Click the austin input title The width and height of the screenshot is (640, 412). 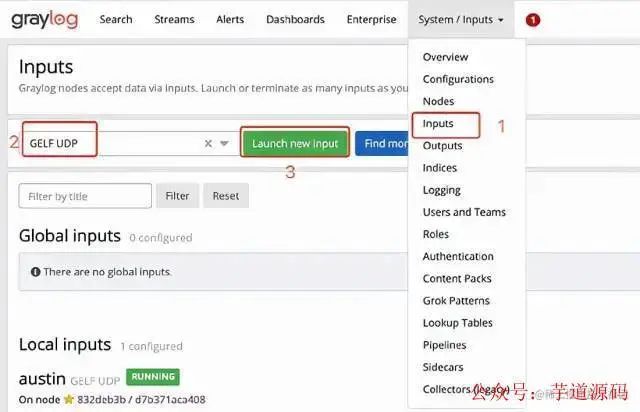click(x=42, y=379)
